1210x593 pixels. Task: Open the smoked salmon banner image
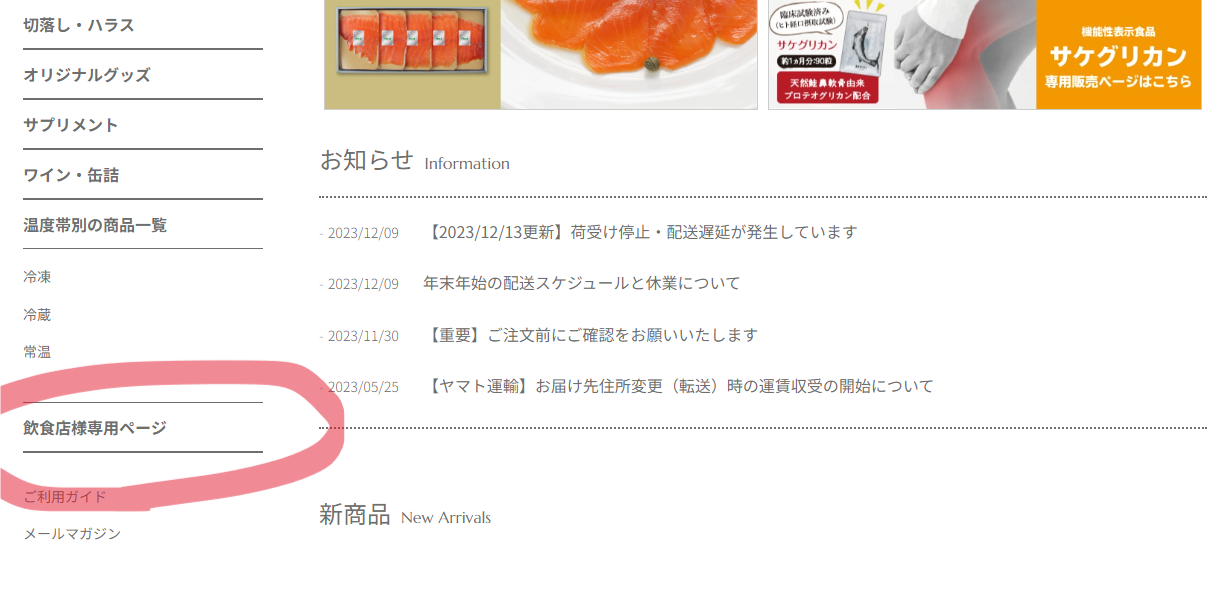541,54
